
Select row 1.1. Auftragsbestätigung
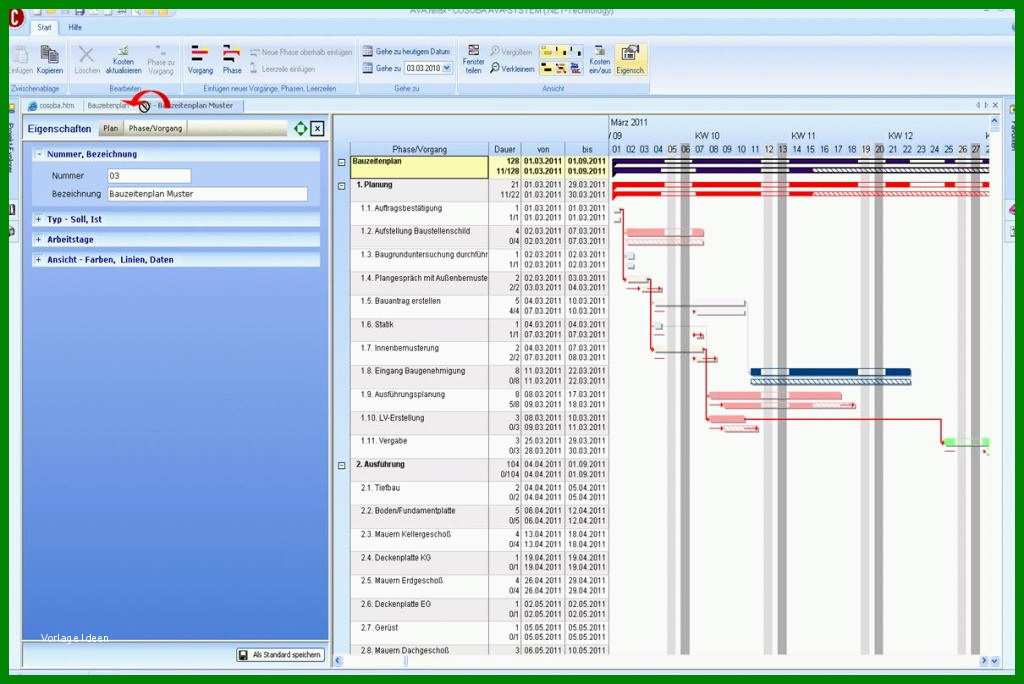point(479,213)
